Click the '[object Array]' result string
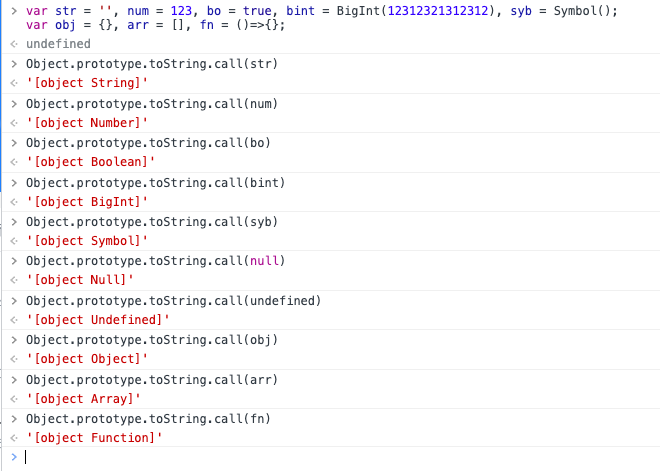This screenshot has height=471, width=660. pos(83,398)
